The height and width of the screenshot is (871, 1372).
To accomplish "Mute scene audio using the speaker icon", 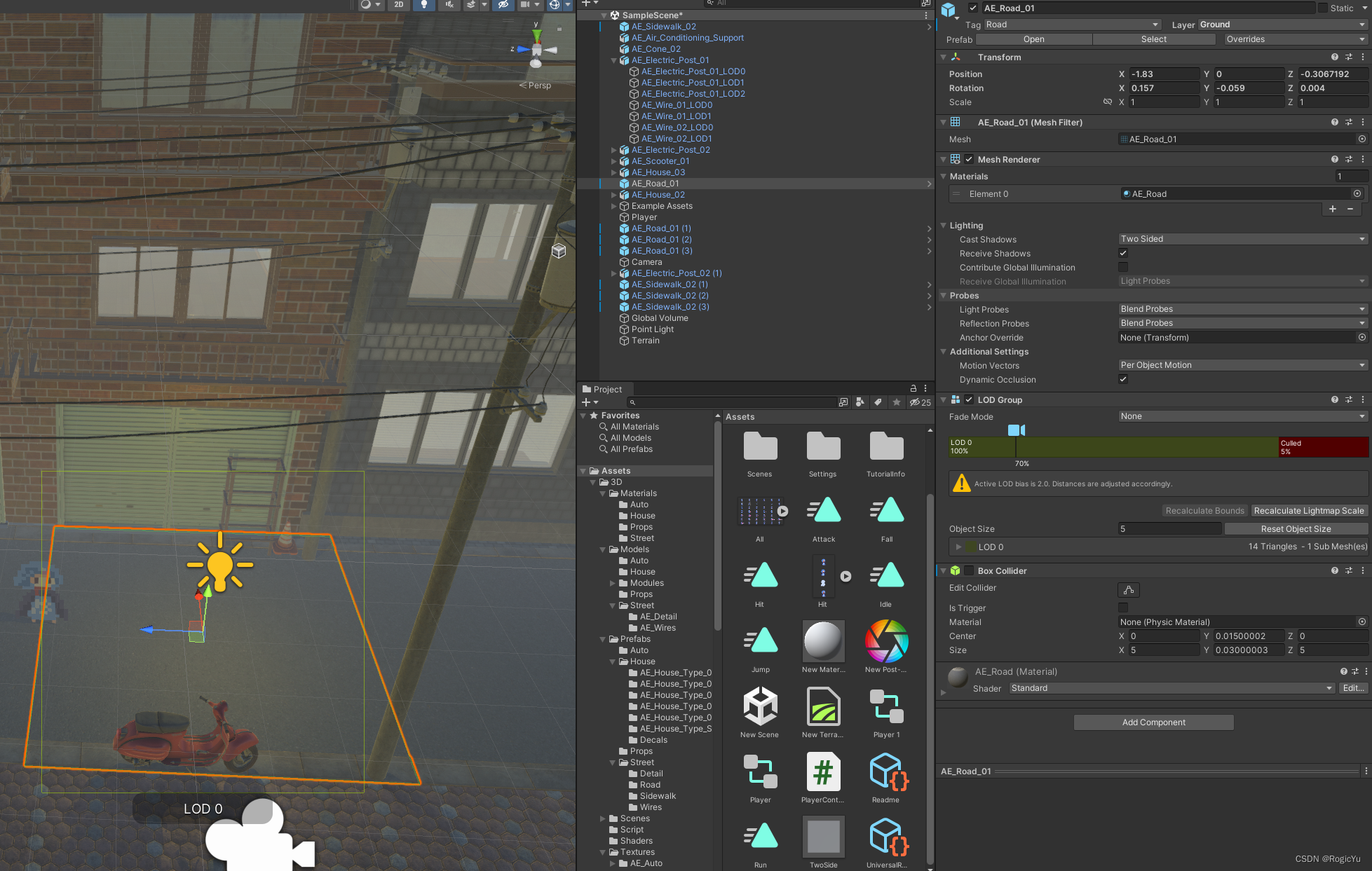I will 449,5.
